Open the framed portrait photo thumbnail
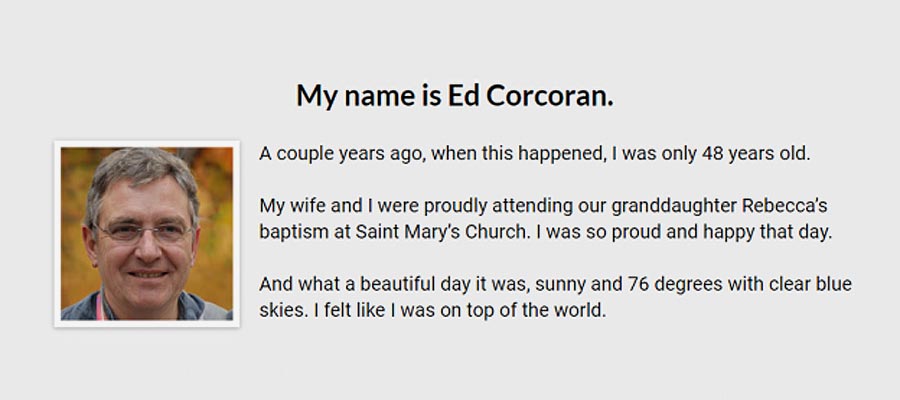The image size is (900, 400). click(x=147, y=234)
